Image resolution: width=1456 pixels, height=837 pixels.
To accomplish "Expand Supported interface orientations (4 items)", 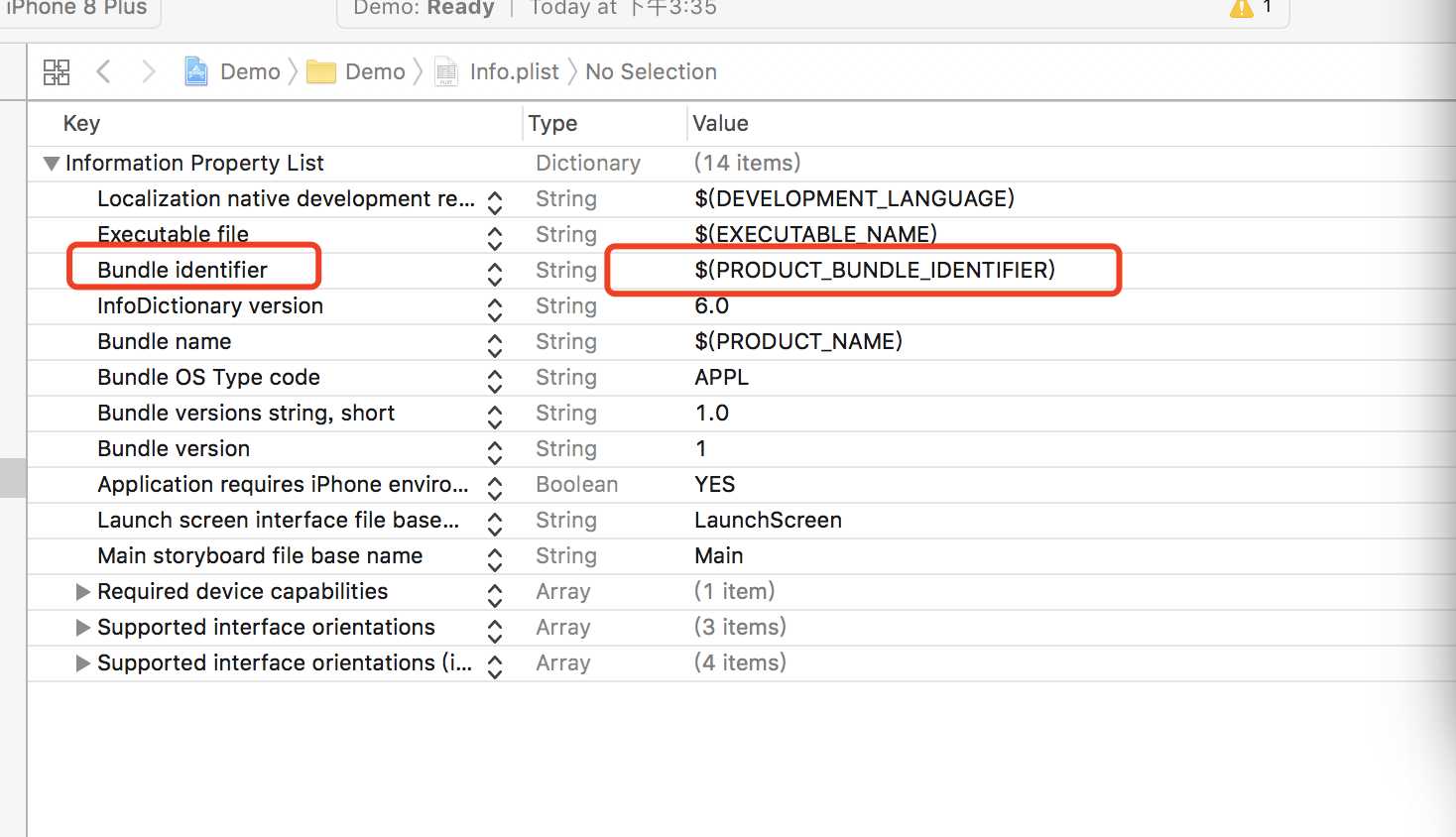I will click(x=83, y=663).
